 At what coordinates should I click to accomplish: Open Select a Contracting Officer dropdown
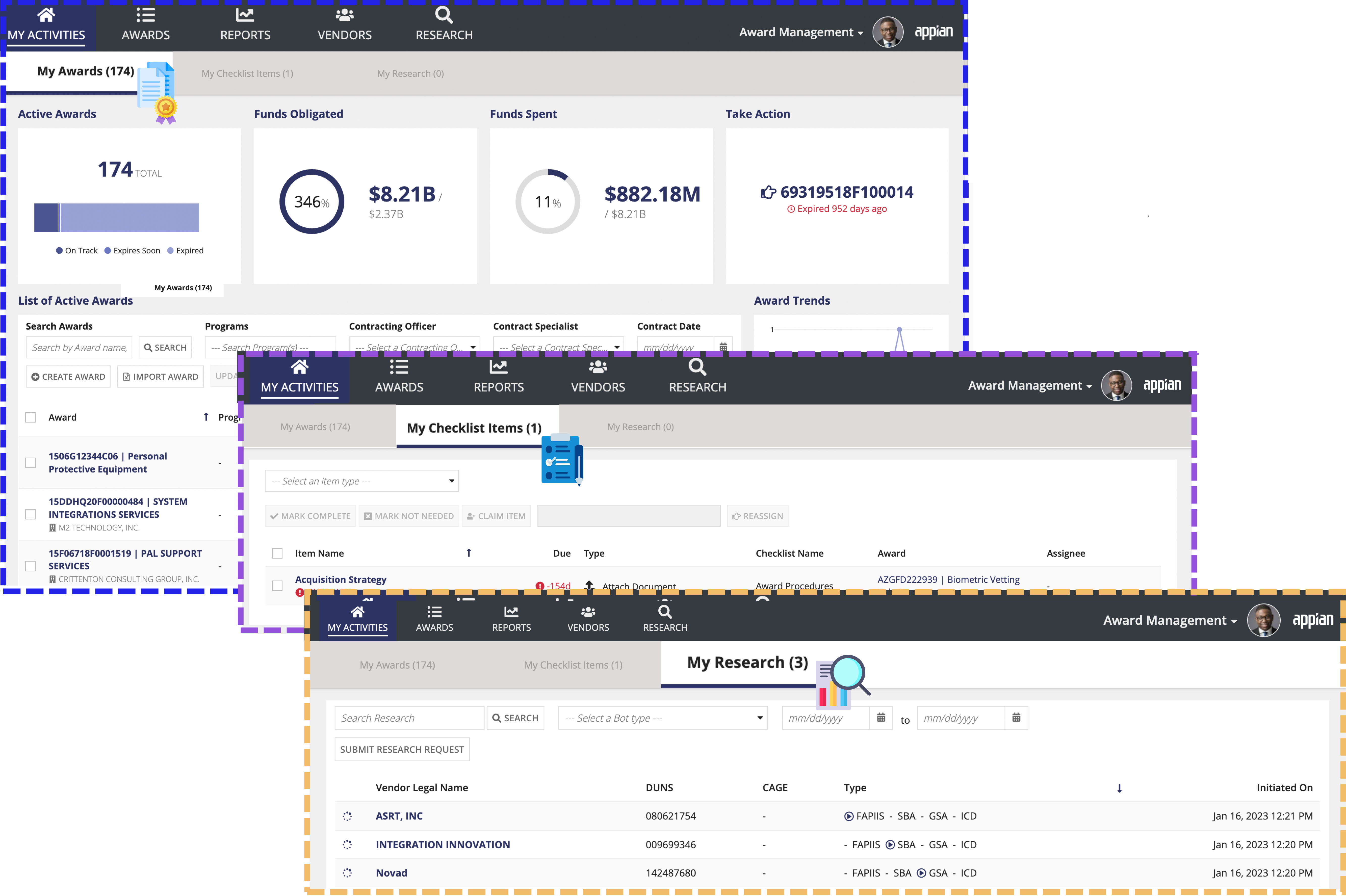coord(414,347)
